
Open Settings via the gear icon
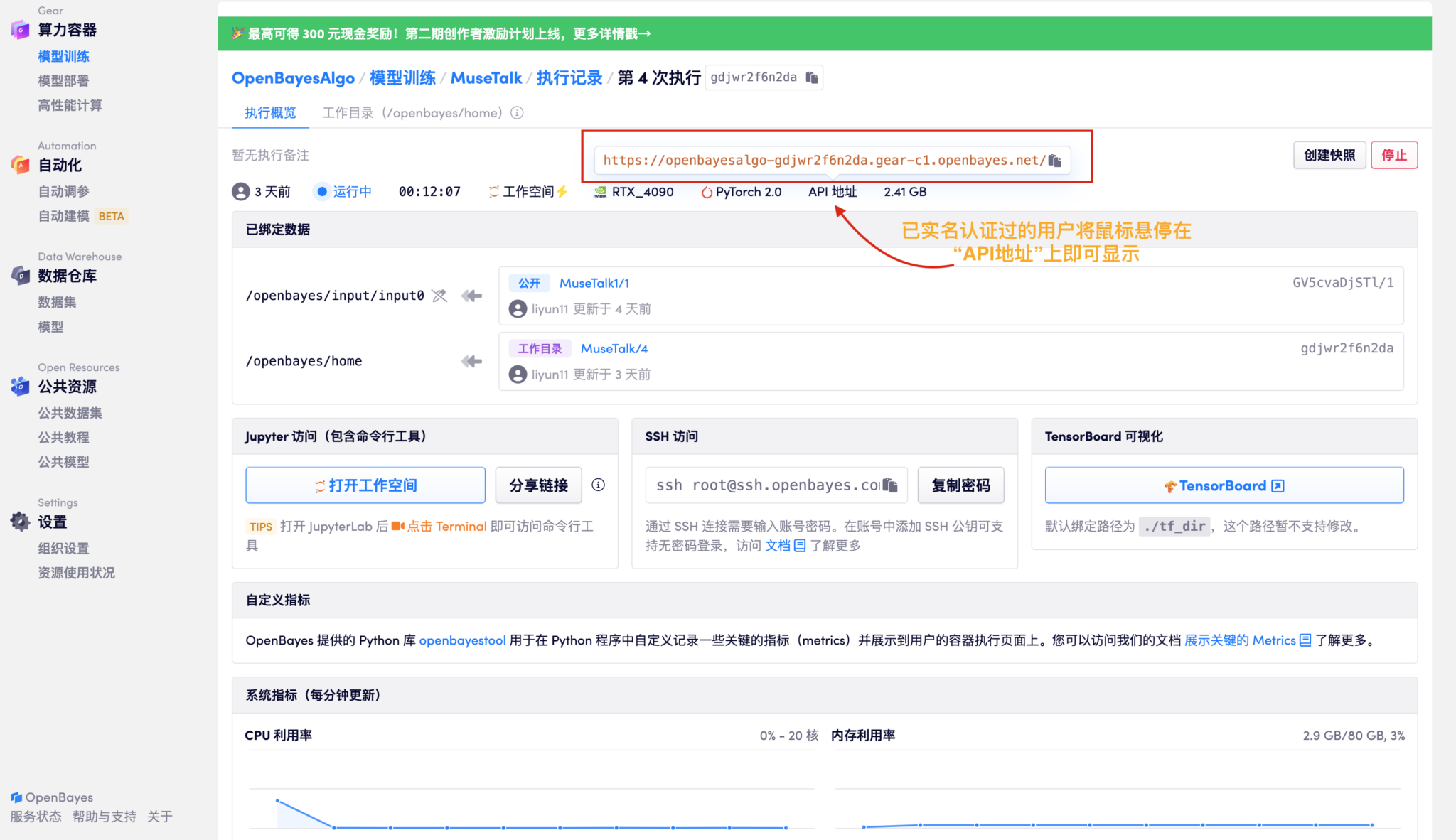19,521
